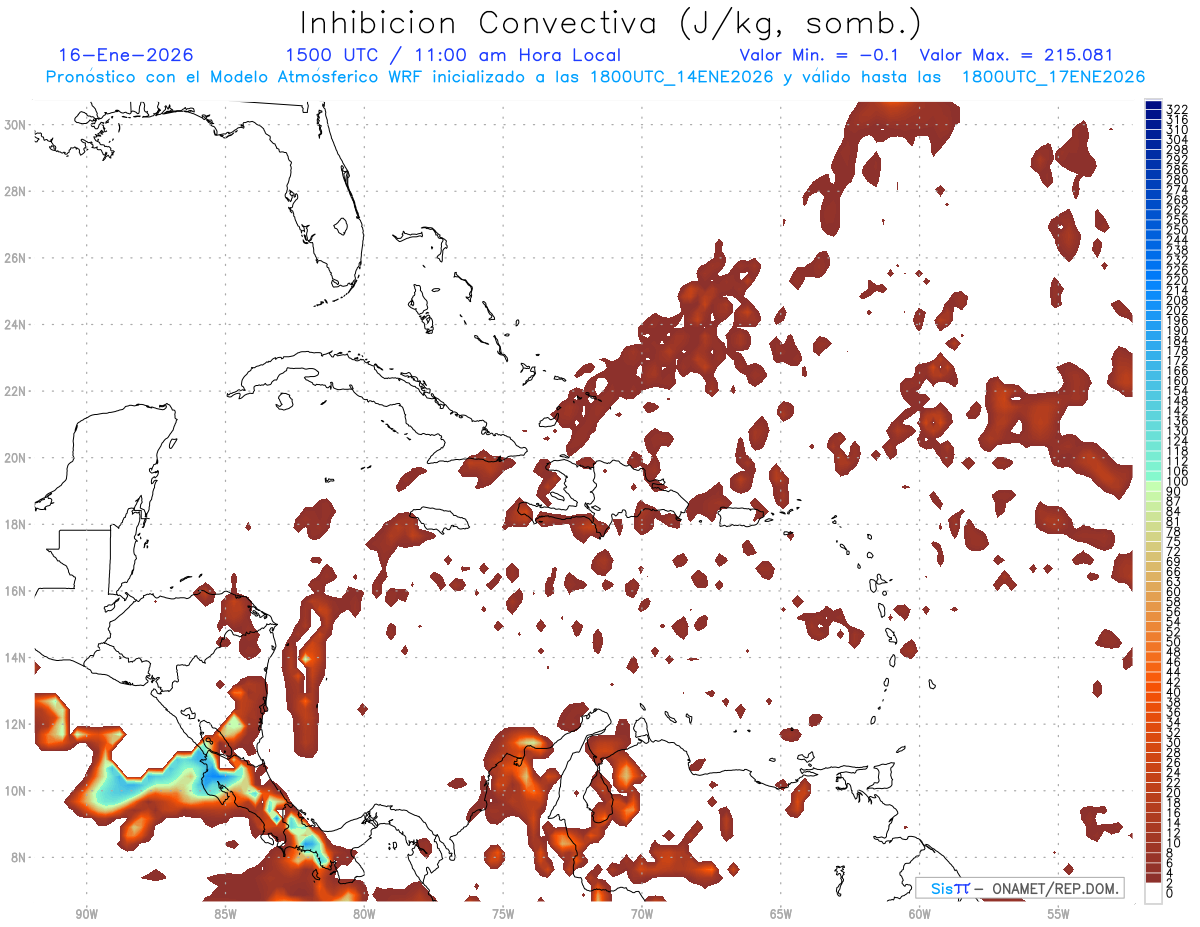Click the colorbar value "20"
Image resolution: width=1200 pixels, height=927 pixels.
(x=1173, y=792)
